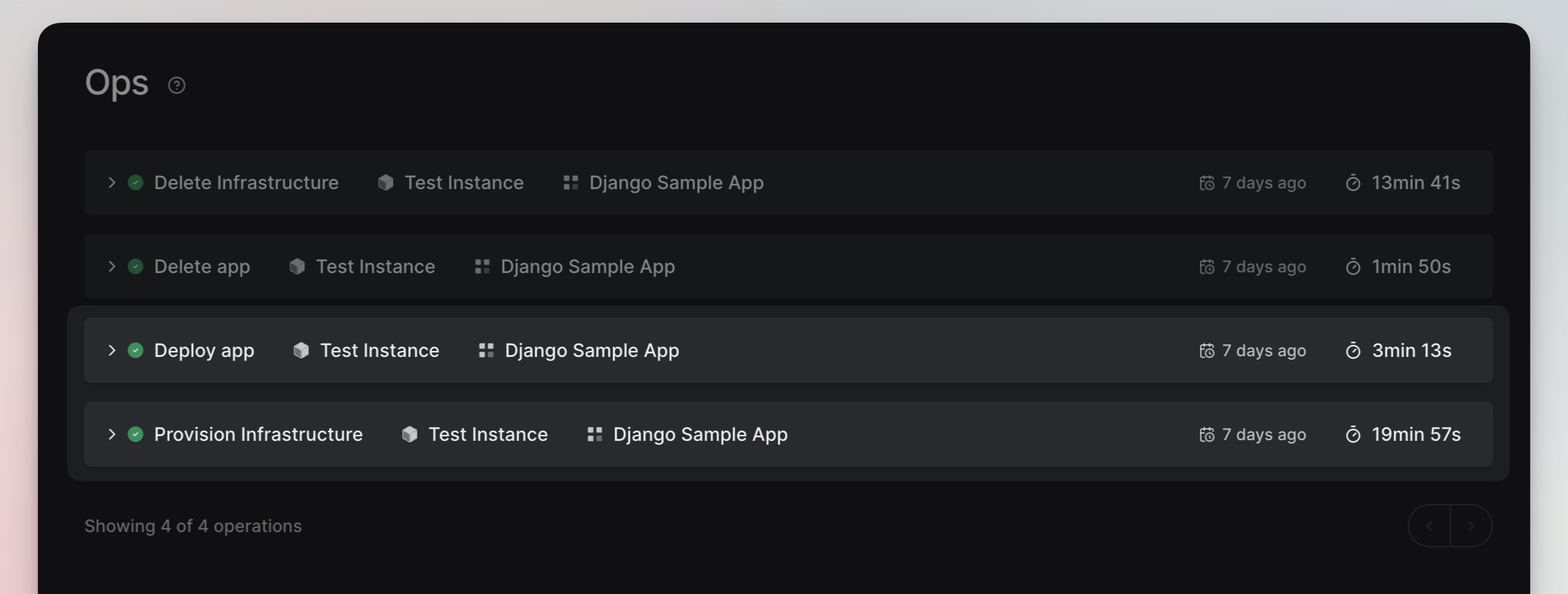This screenshot has width=1568, height=594.
Task: Expand the Delete app operation
Action: point(112,266)
